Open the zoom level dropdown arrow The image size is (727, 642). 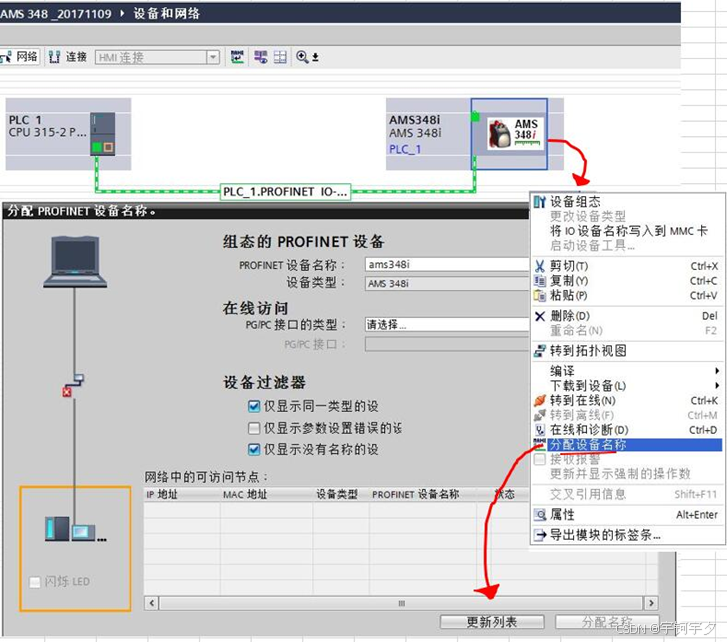[x=315, y=57]
